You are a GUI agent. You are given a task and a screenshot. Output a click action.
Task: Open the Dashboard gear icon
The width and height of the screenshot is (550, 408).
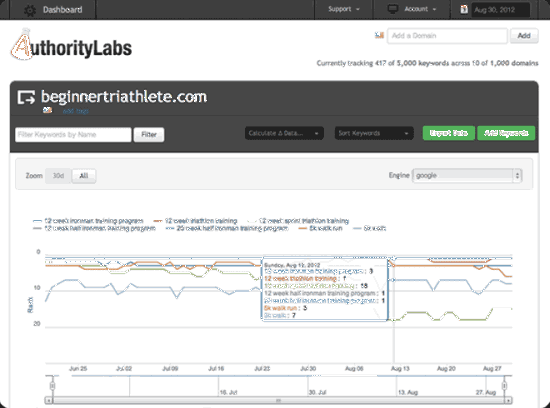tap(30, 10)
